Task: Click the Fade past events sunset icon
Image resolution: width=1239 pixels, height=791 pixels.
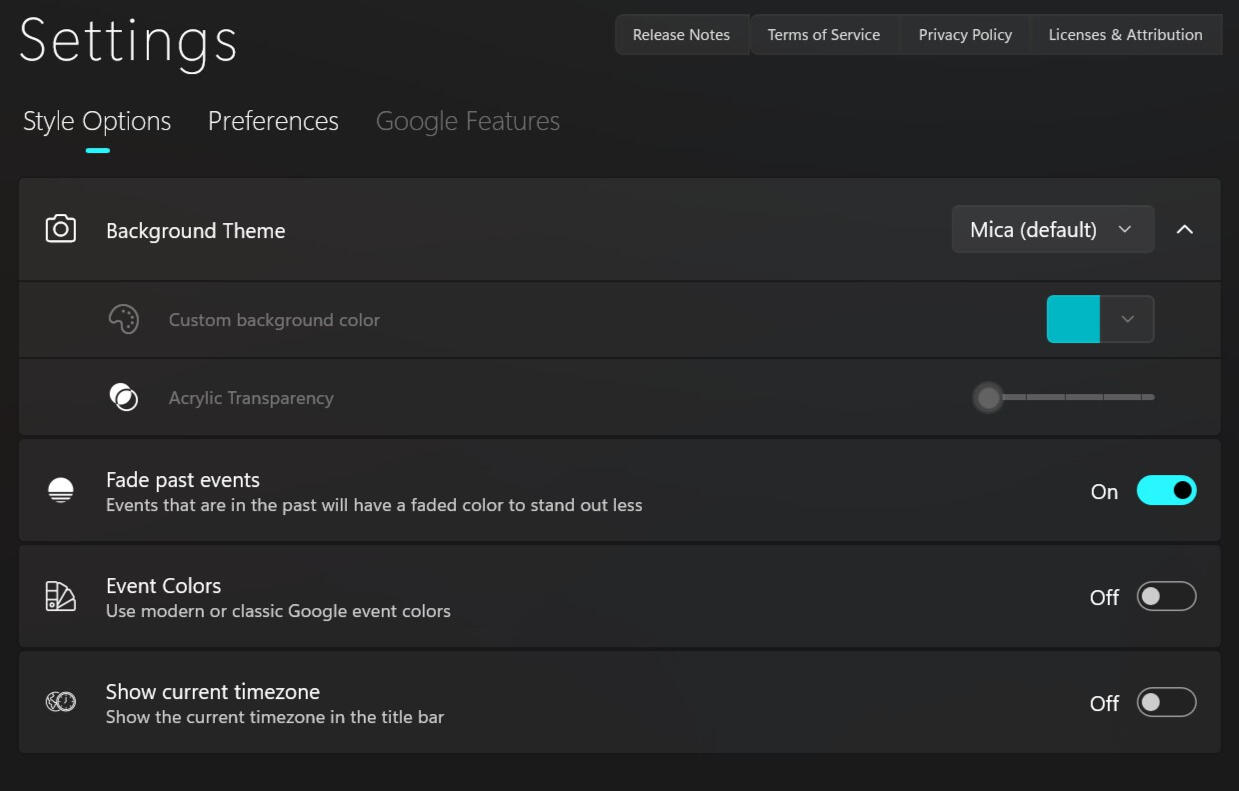Action: (x=61, y=491)
